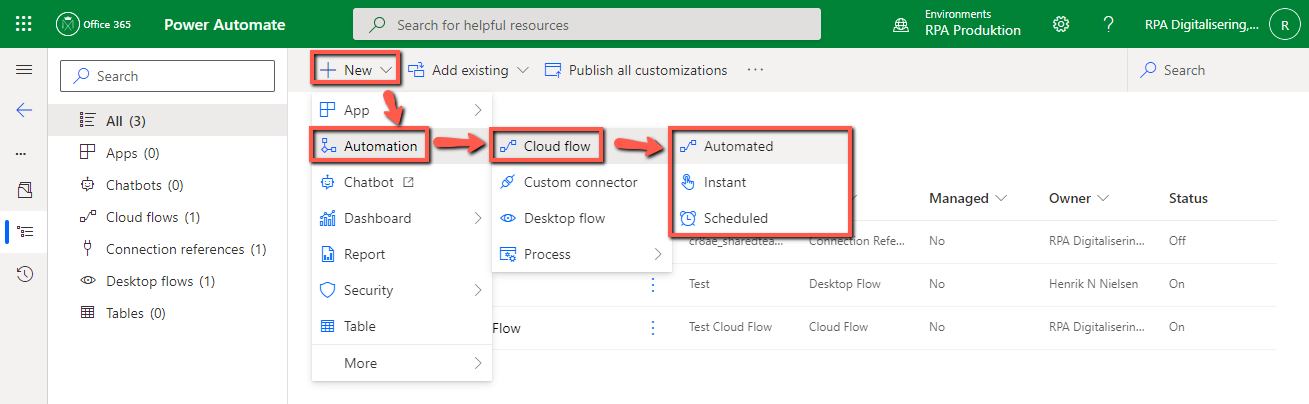The width and height of the screenshot is (1309, 404).
Task: Choose Cloud flow in the Automation submenu
Action: pyautogui.click(x=581, y=146)
